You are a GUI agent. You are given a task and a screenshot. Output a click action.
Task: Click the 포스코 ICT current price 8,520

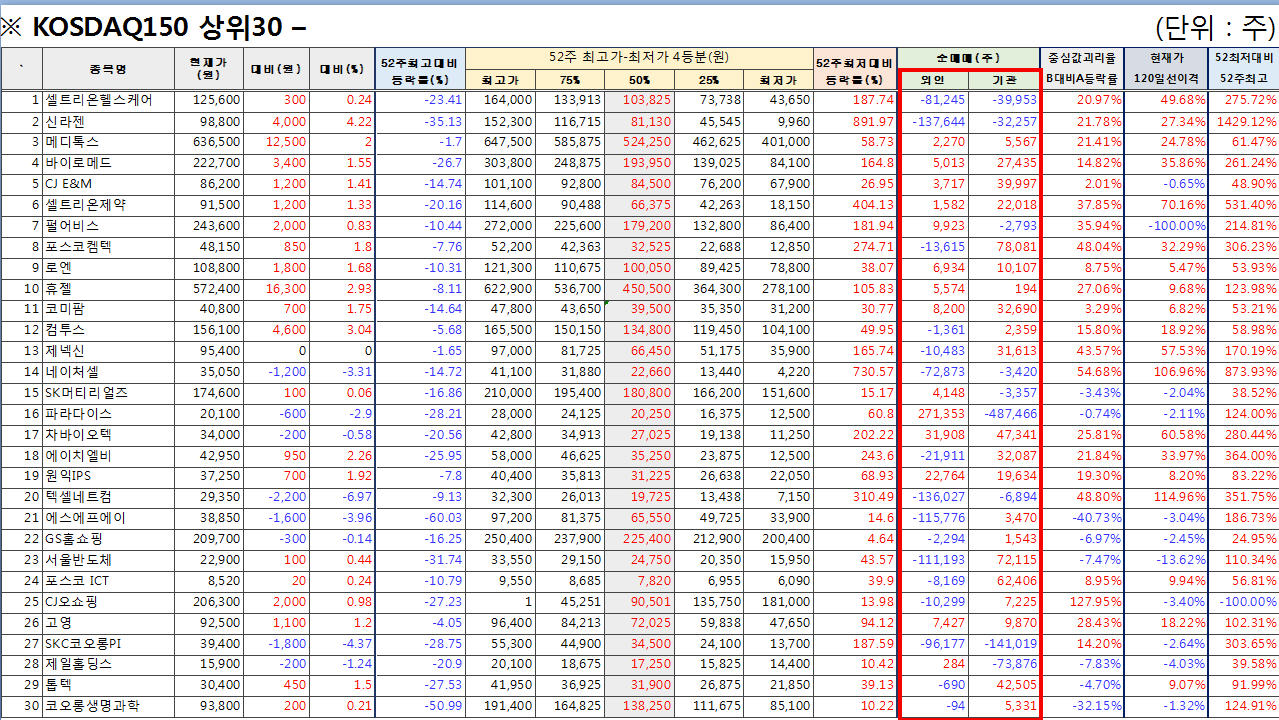click(x=210, y=581)
